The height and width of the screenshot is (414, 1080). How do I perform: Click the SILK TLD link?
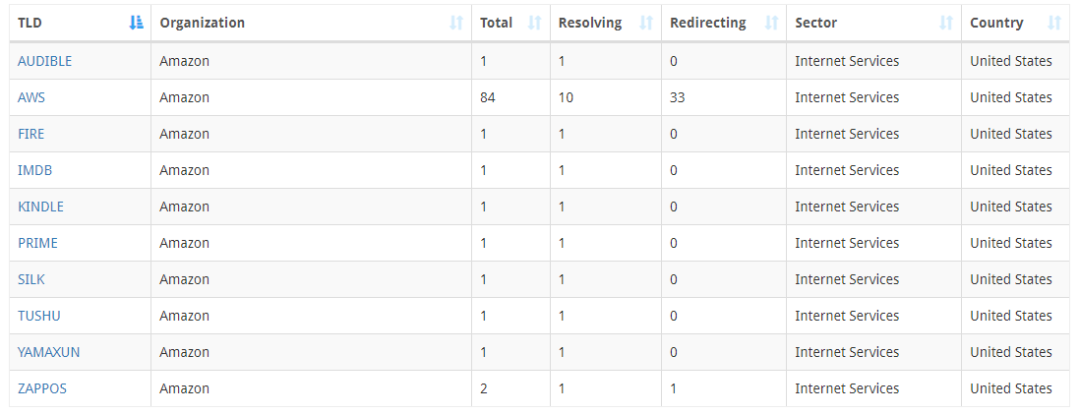tap(31, 279)
